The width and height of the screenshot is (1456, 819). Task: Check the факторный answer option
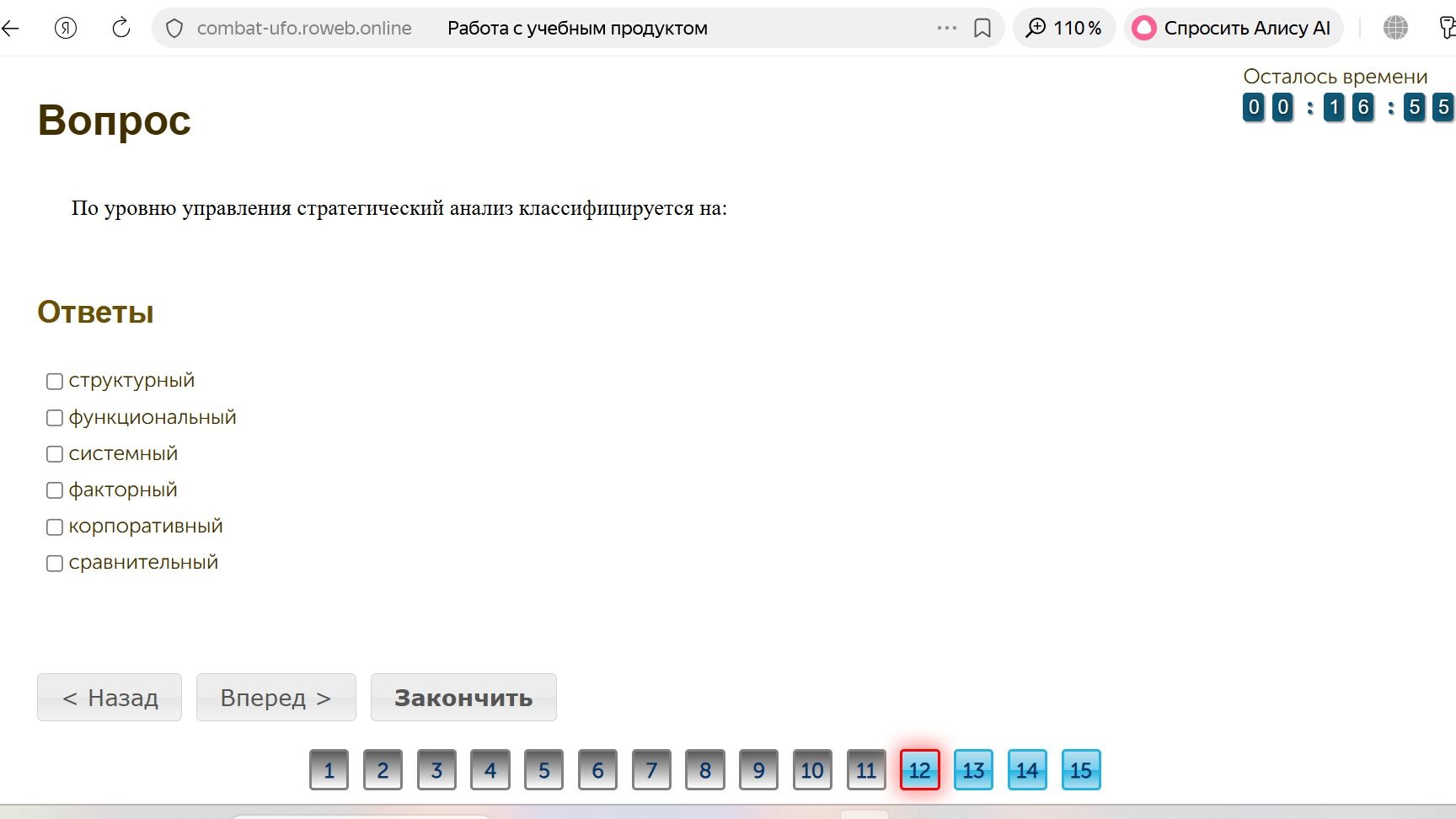(x=55, y=490)
